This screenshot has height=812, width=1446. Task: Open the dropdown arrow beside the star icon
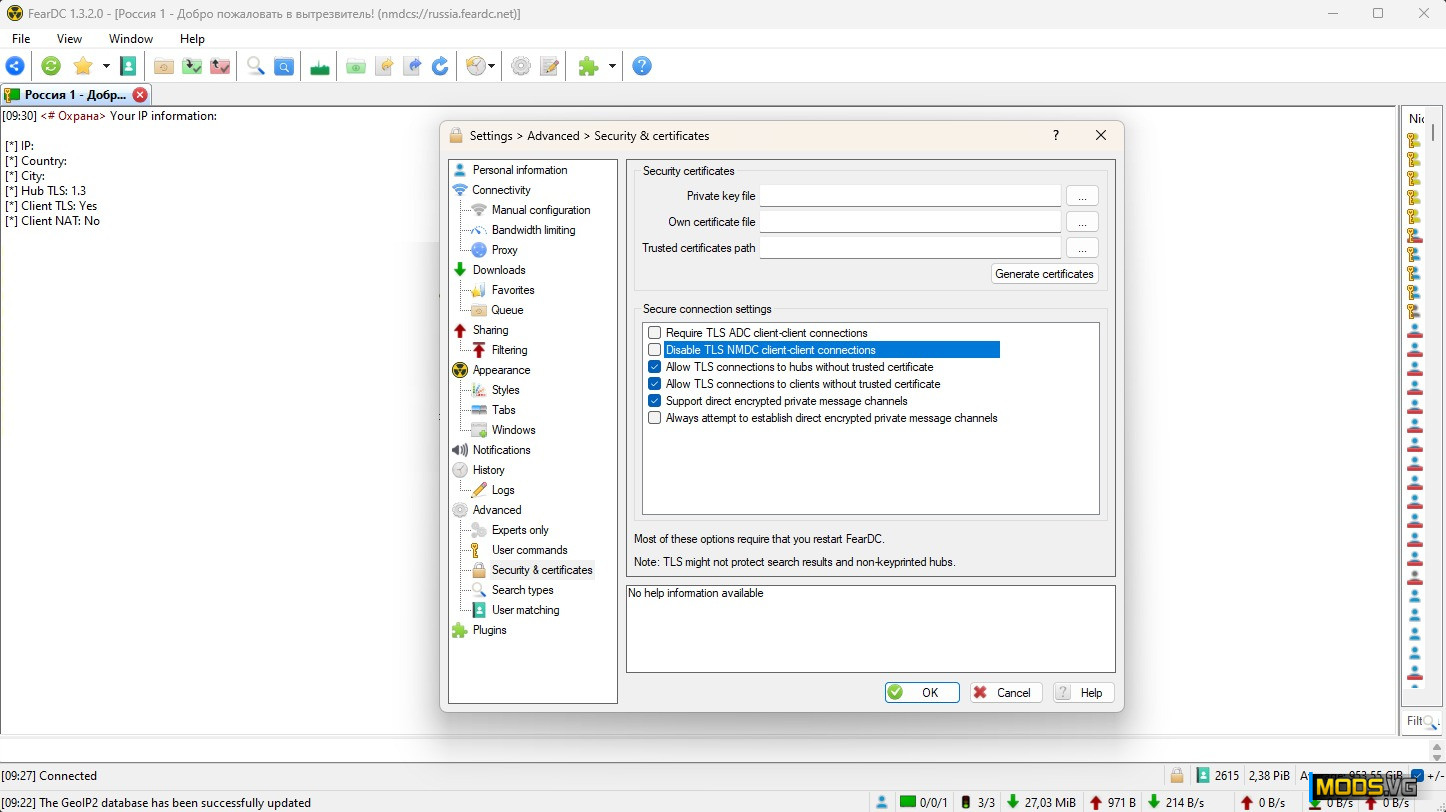click(x=105, y=66)
